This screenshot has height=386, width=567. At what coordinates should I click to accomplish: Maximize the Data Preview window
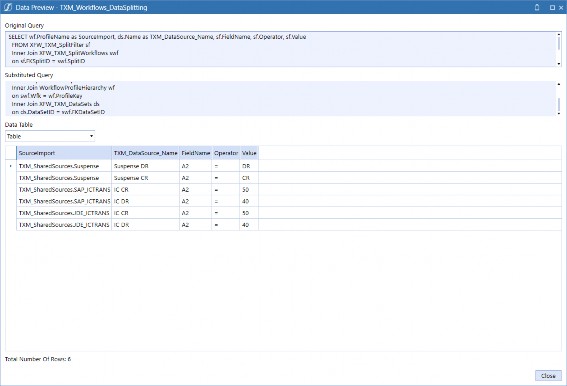(552, 8)
